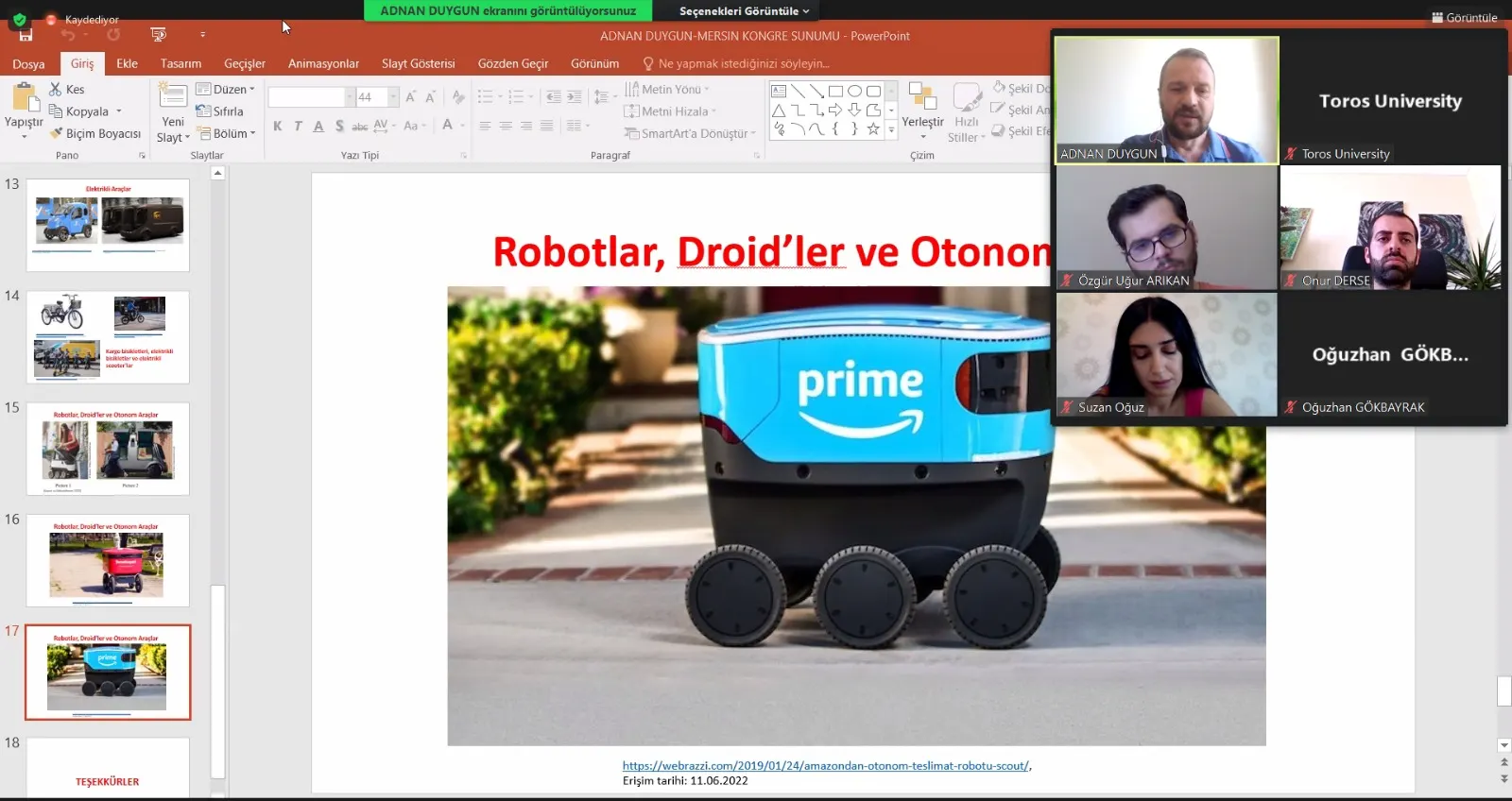Expand Seçenekleri Görüntüle view options menu

744,10
